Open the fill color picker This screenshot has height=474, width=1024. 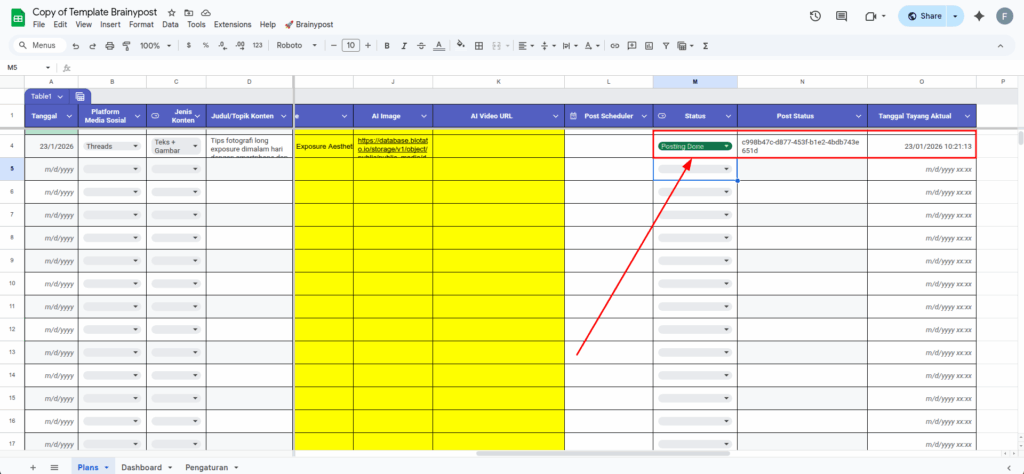click(x=460, y=45)
